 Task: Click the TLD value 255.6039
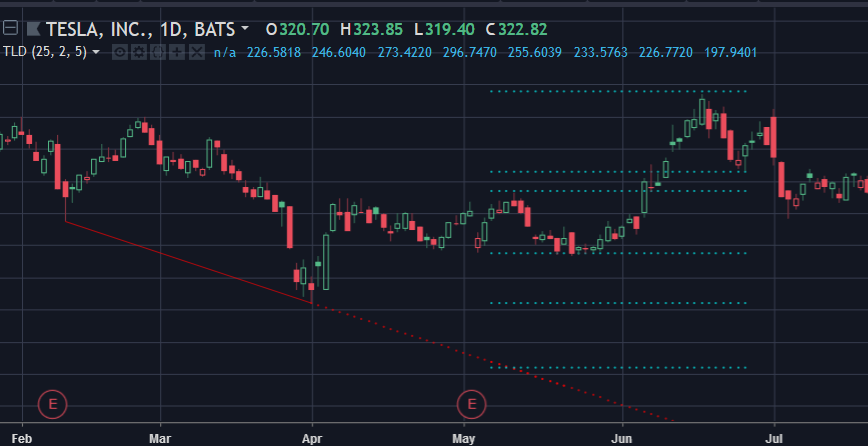[535, 53]
